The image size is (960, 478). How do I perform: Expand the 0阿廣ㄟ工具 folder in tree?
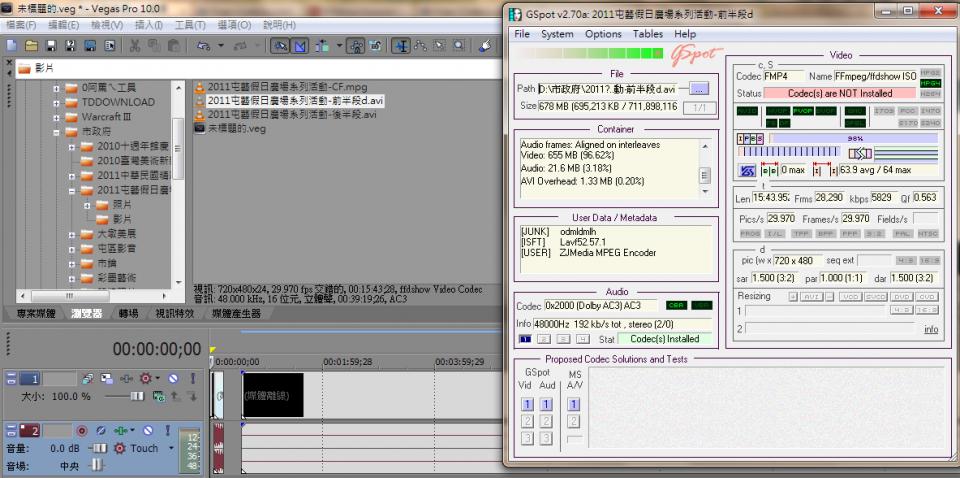pos(57,88)
